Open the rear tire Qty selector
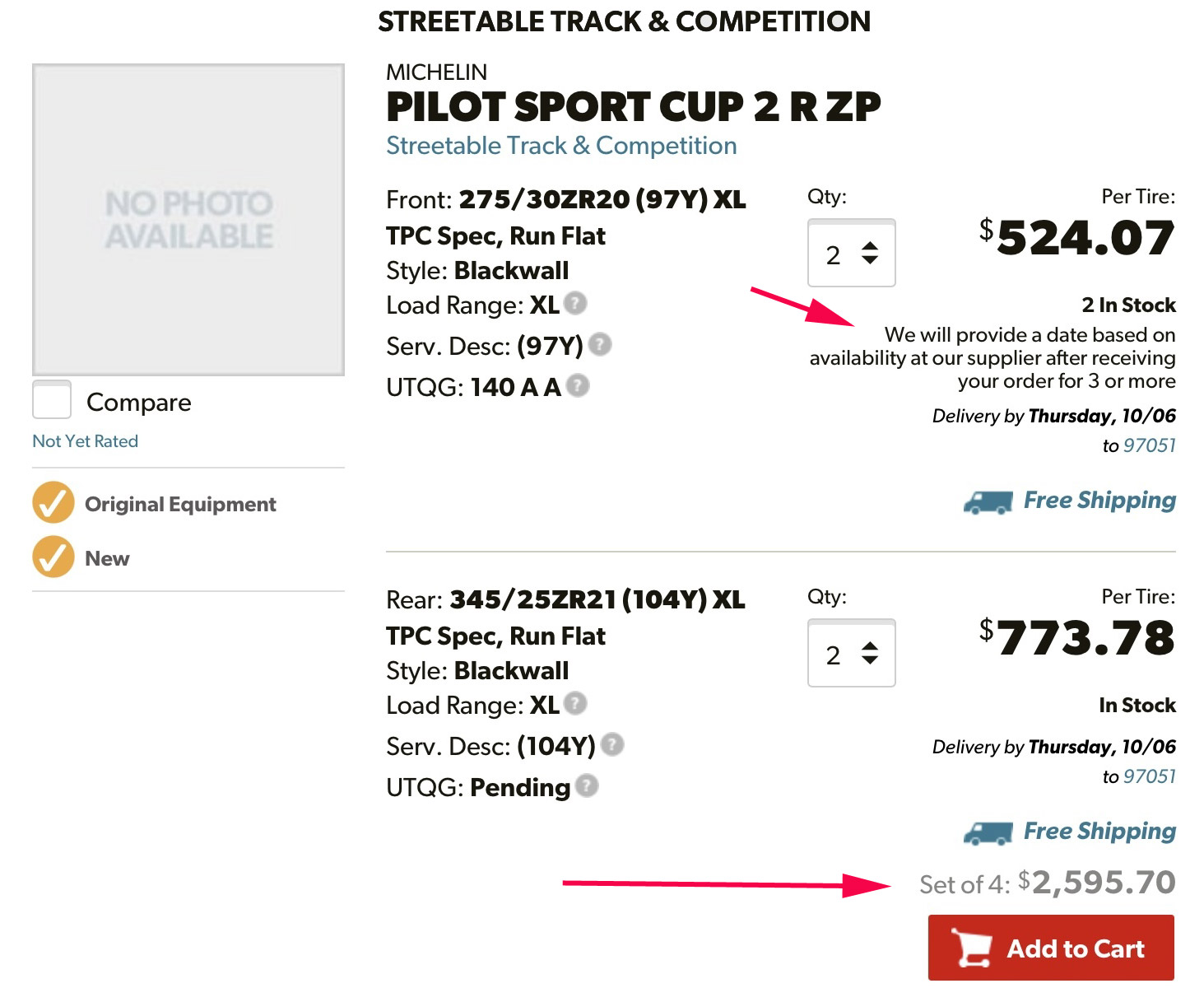This screenshot has width=1204, height=1002. click(x=851, y=654)
